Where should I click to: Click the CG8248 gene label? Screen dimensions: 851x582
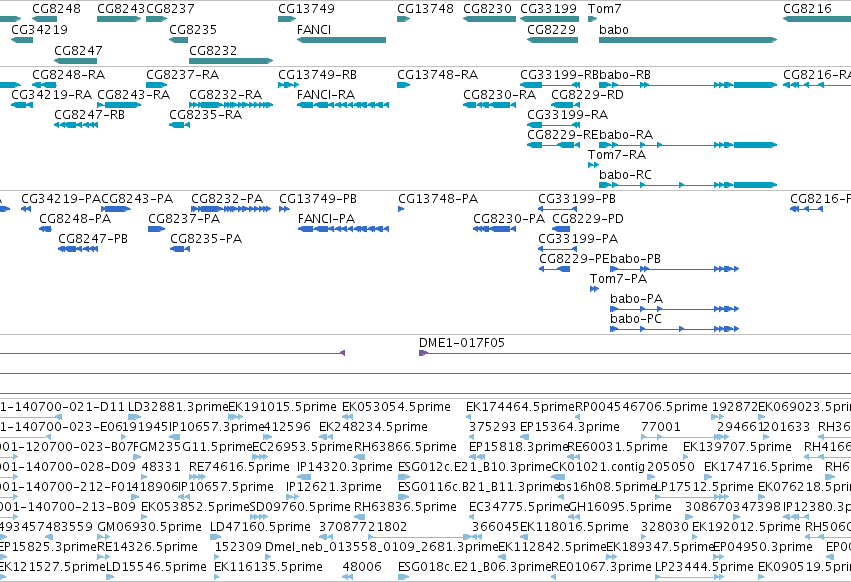point(56,9)
